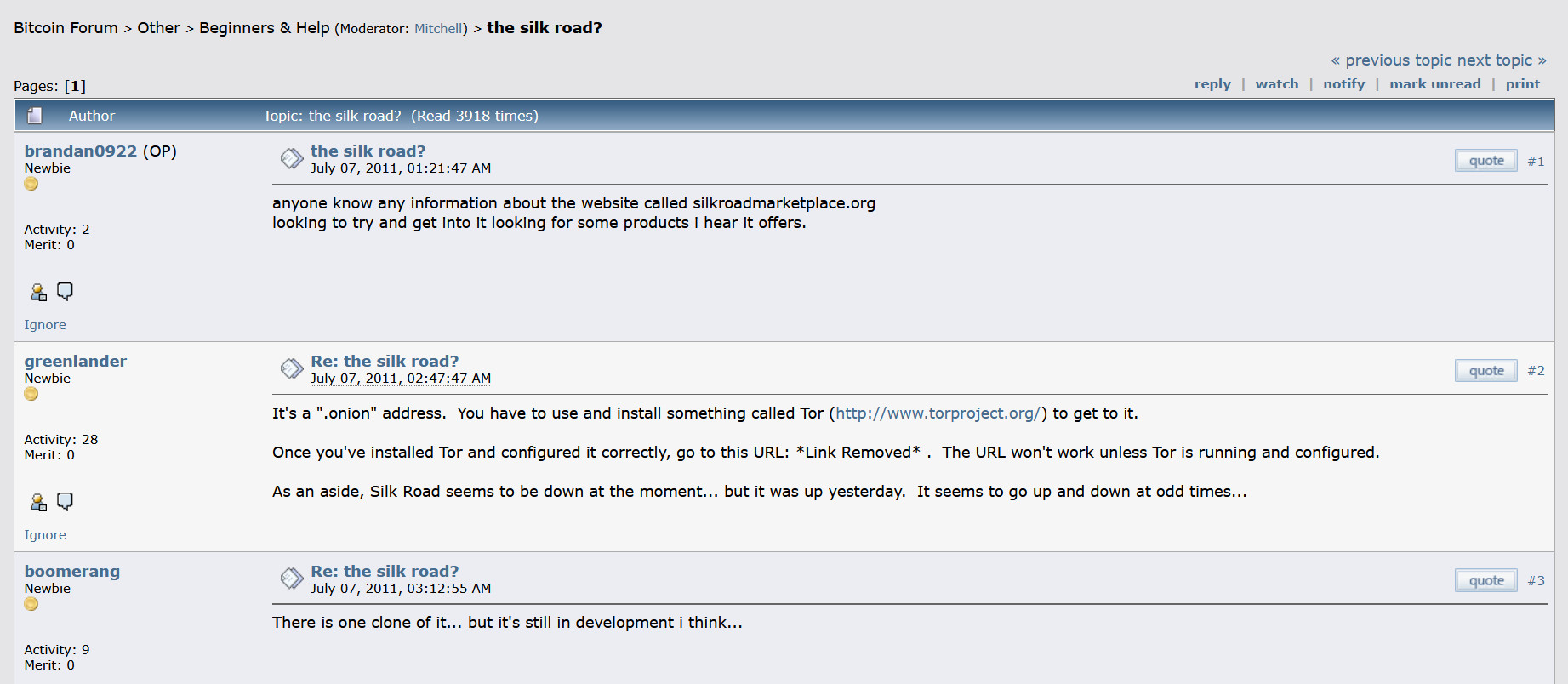
Task: Open boomerang's profile using the person icon
Action: pyautogui.click(x=38, y=681)
